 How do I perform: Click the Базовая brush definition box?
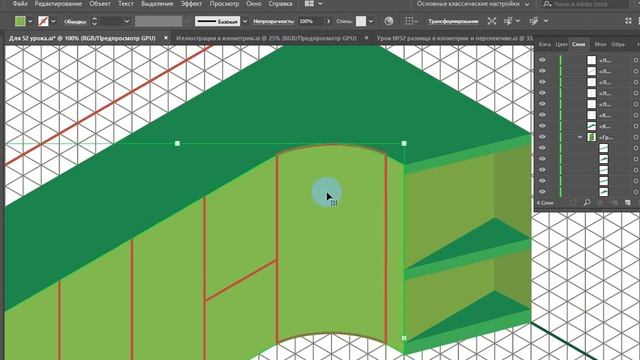pyautogui.click(x=218, y=21)
